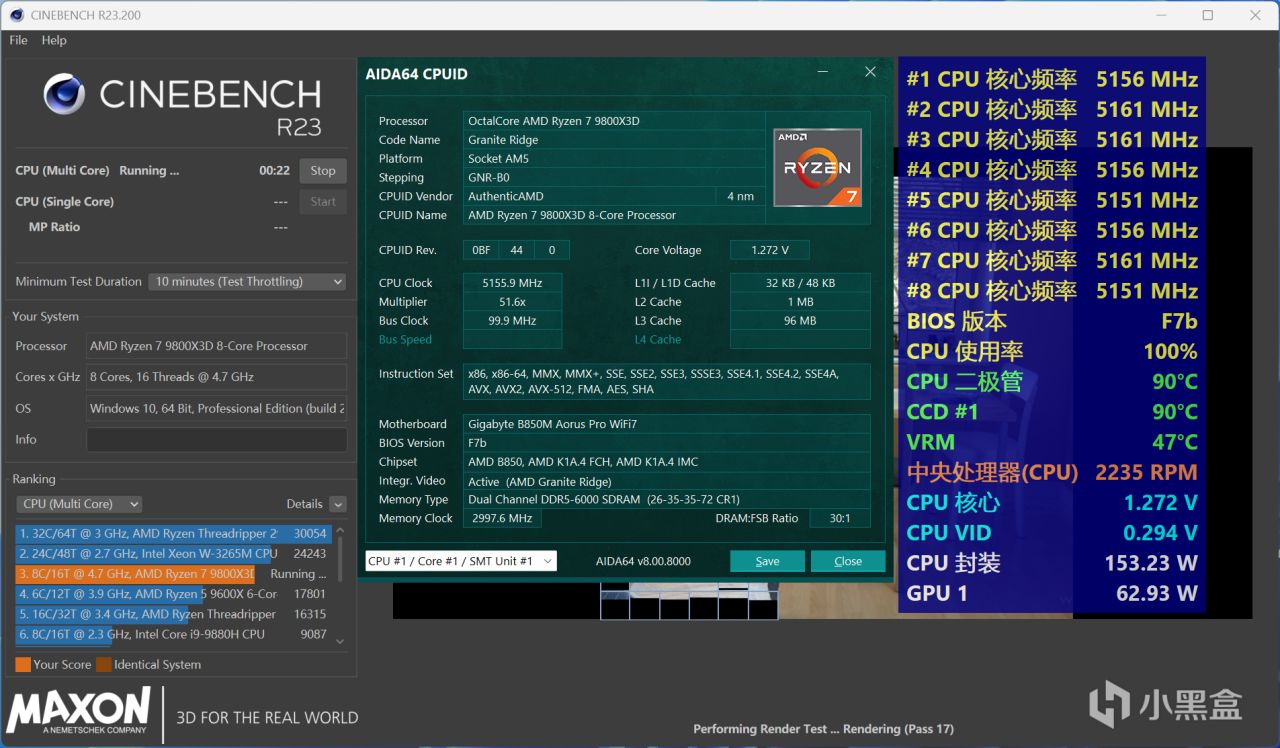Viewport: 1280px width, 748px height.
Task: Expand the ranking Details toggle arrow
Action: 338,504
